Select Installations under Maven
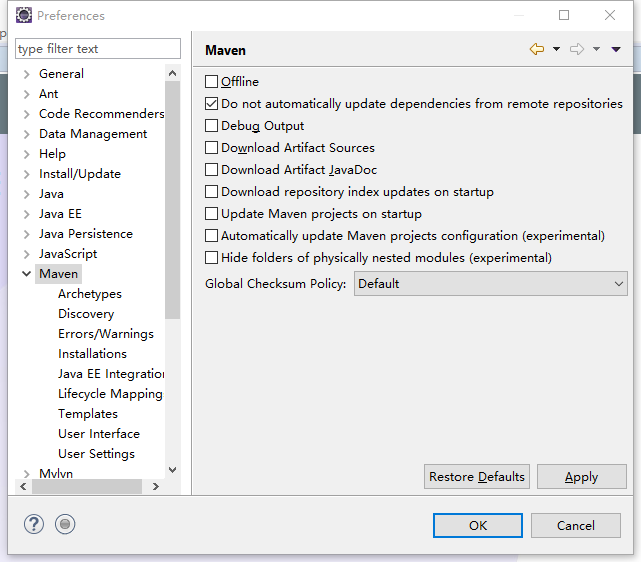The image size is (641, 562). tap(92, 354)
